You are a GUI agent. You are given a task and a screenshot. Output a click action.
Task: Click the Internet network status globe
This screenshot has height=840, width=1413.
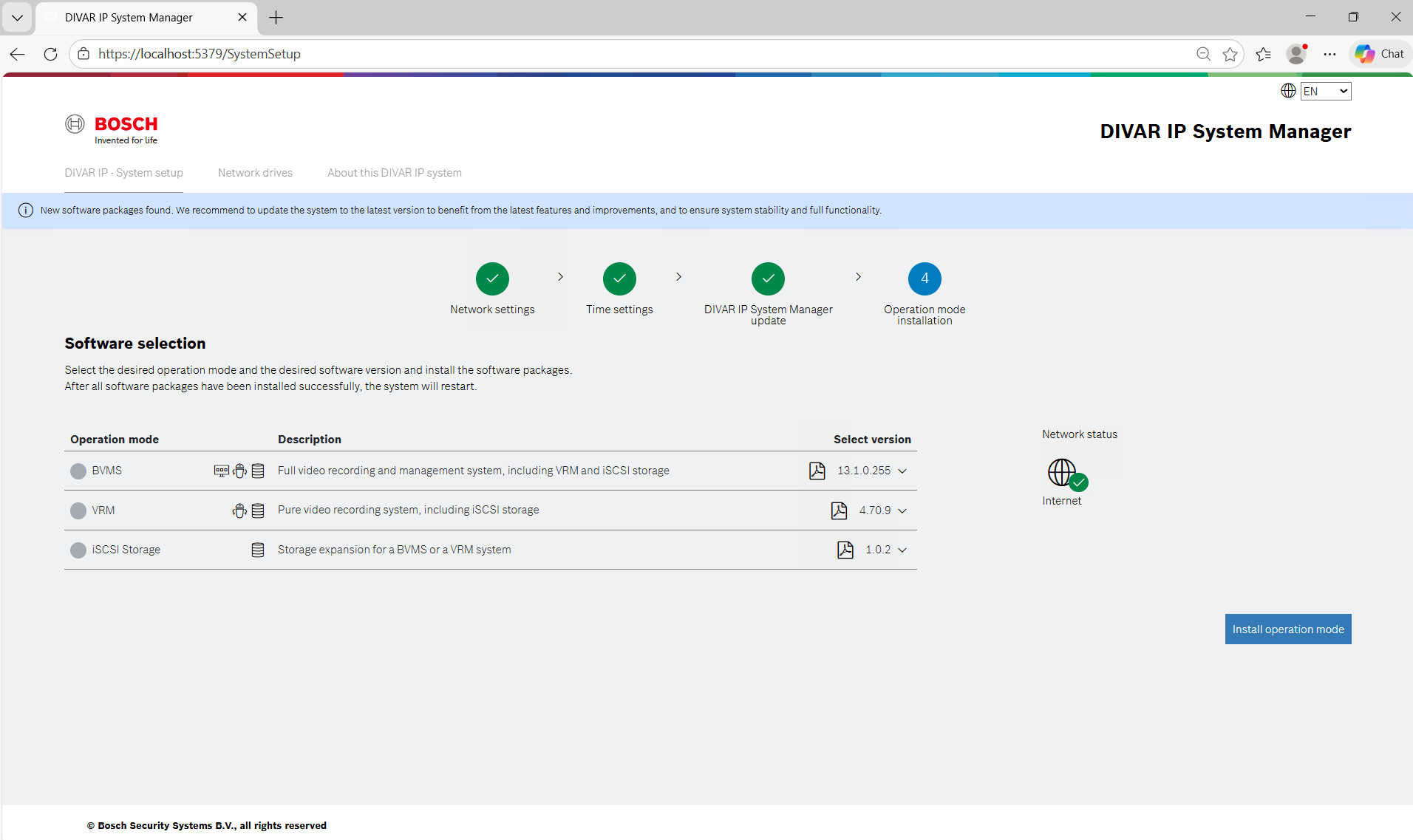coord(1063,473)
